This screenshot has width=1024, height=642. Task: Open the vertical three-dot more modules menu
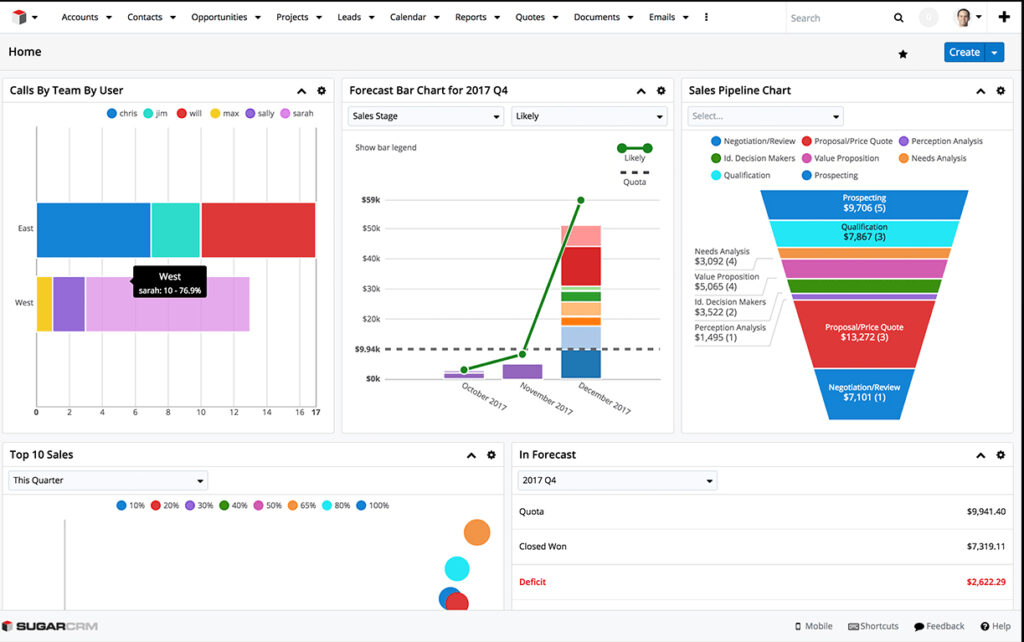click(707, 17)
